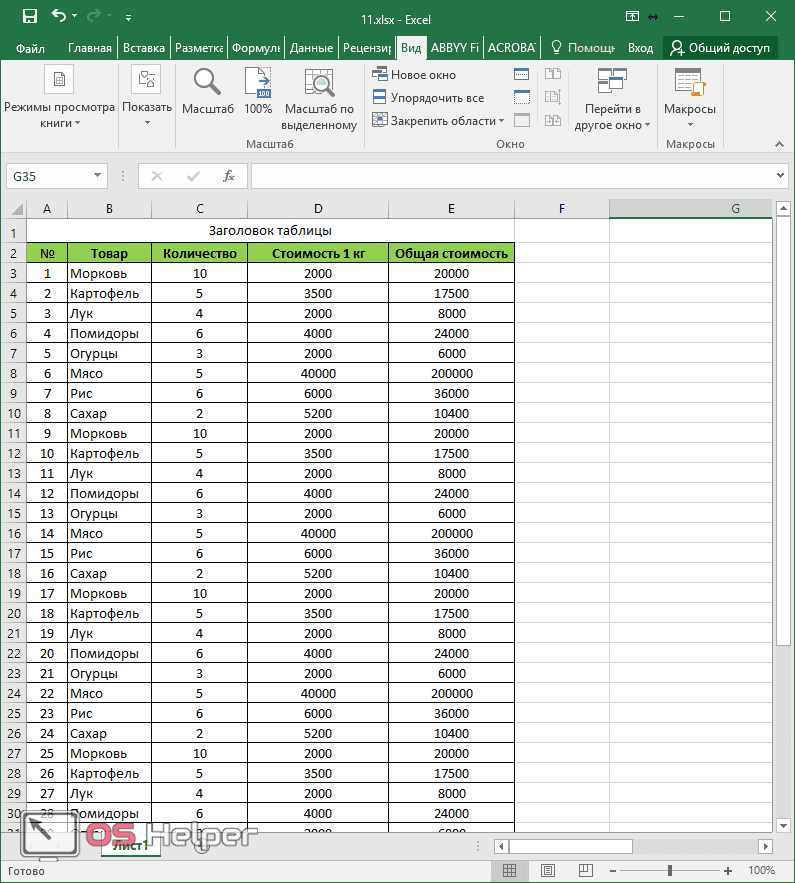Viewport: 795px width, 883px height.
Task: Click the 100% zoom level in status bar
Action: (761, 871)
